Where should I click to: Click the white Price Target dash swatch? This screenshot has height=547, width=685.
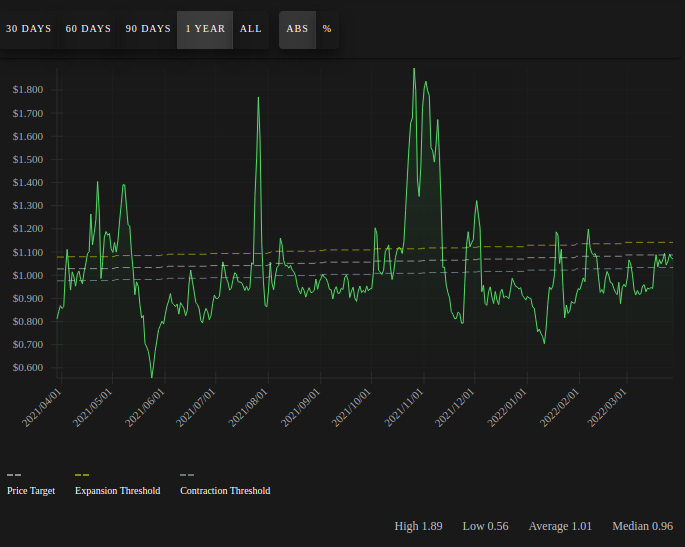pos(14,475)
